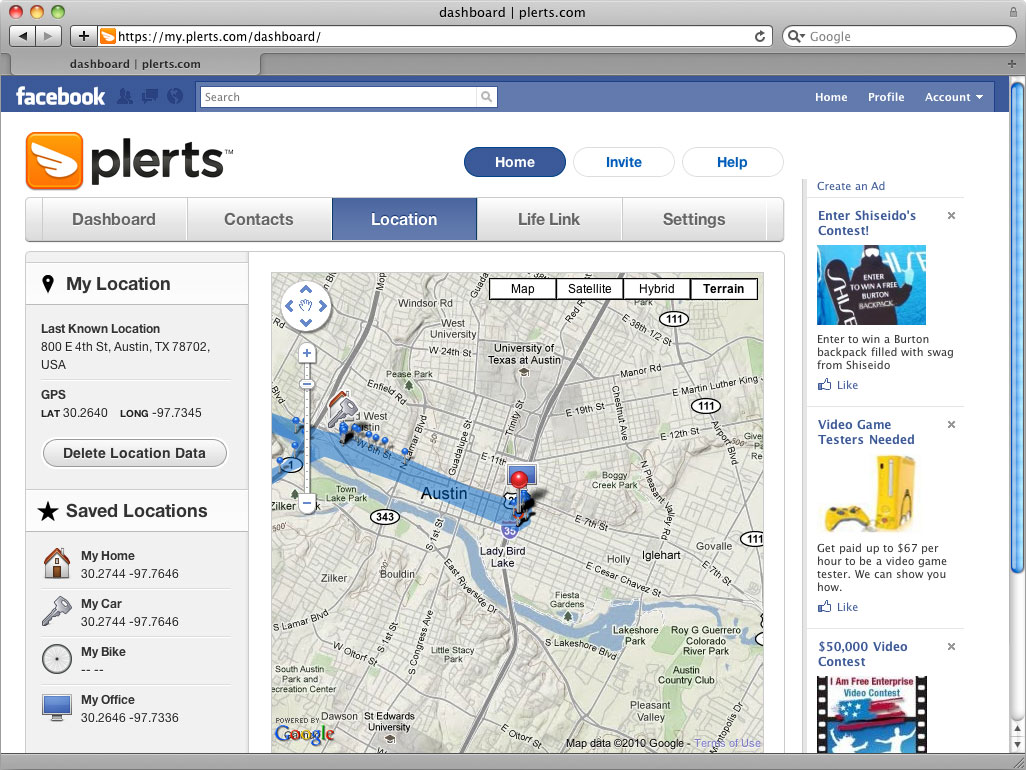This screenshot has width=1026, height=770.
Task: Focus the Facebook Search input field
Action: [x=338, y=97]
